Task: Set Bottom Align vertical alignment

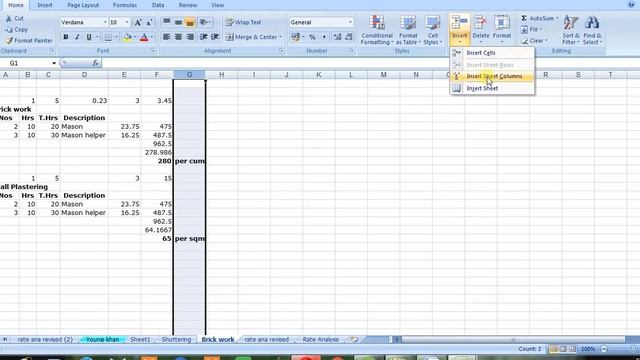Action: pos(190,22)
